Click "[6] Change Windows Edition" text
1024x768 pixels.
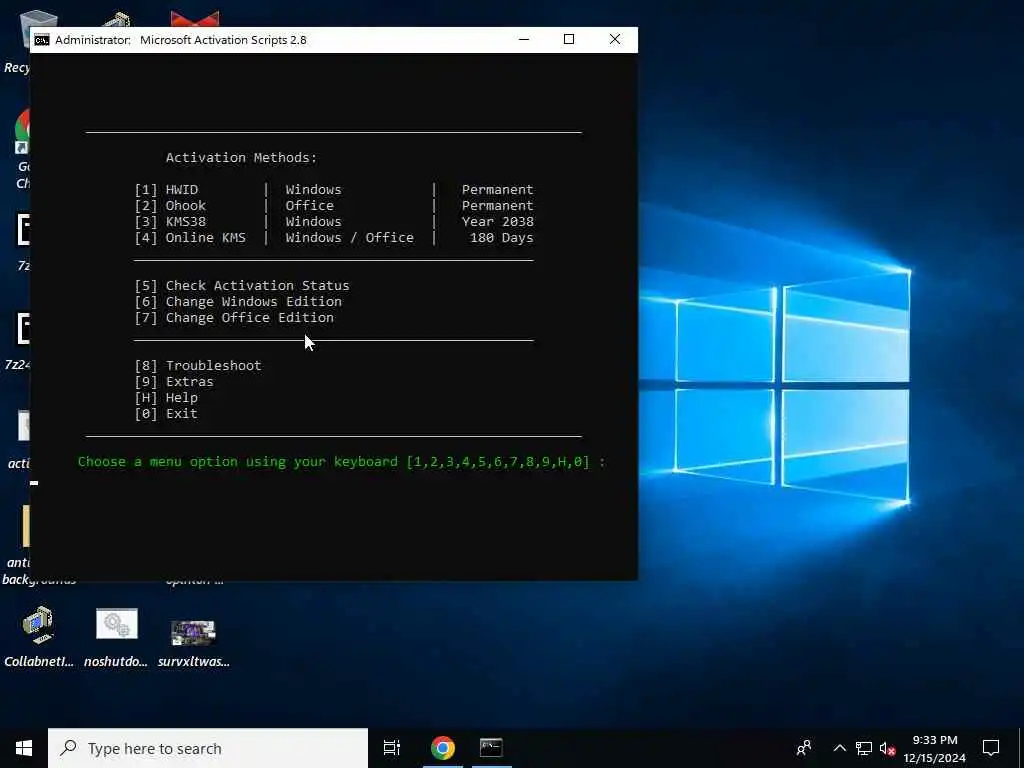coord(238,302)
